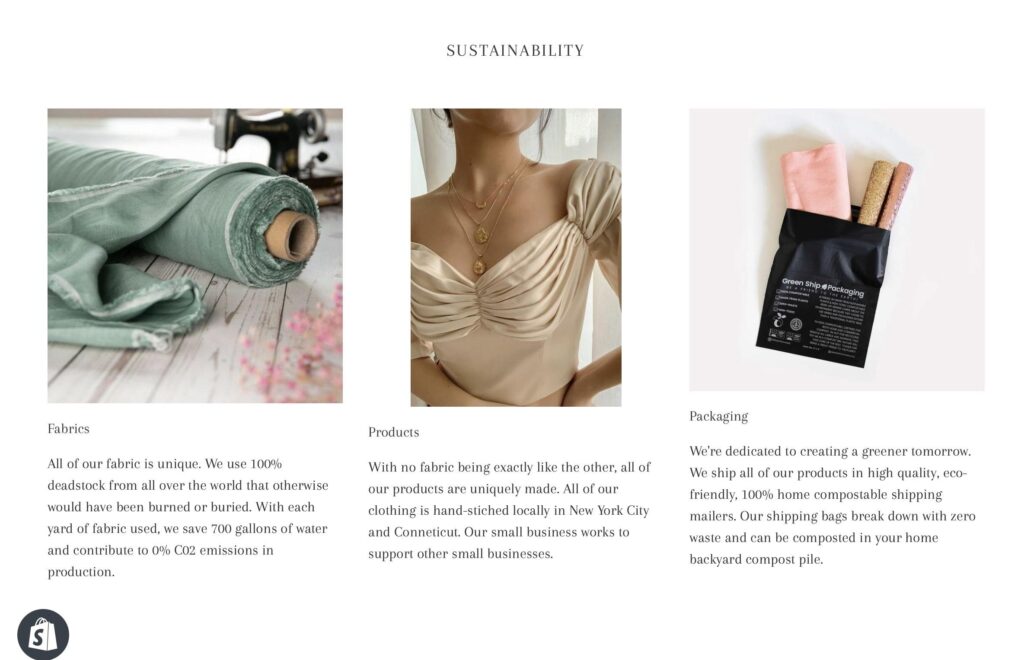Click the glitter rolls in packaging photo

click(x=885, y=194)
